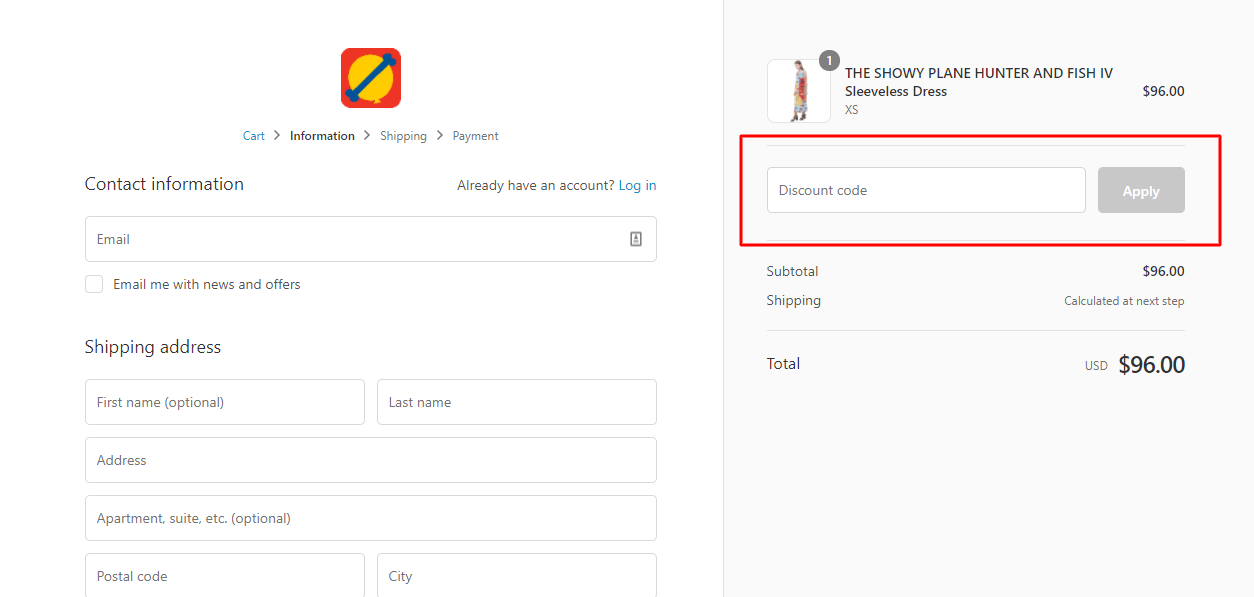1254x597 pixels.
Task: Click the contact card icon in Email field
Action: (x=636, y=239)
